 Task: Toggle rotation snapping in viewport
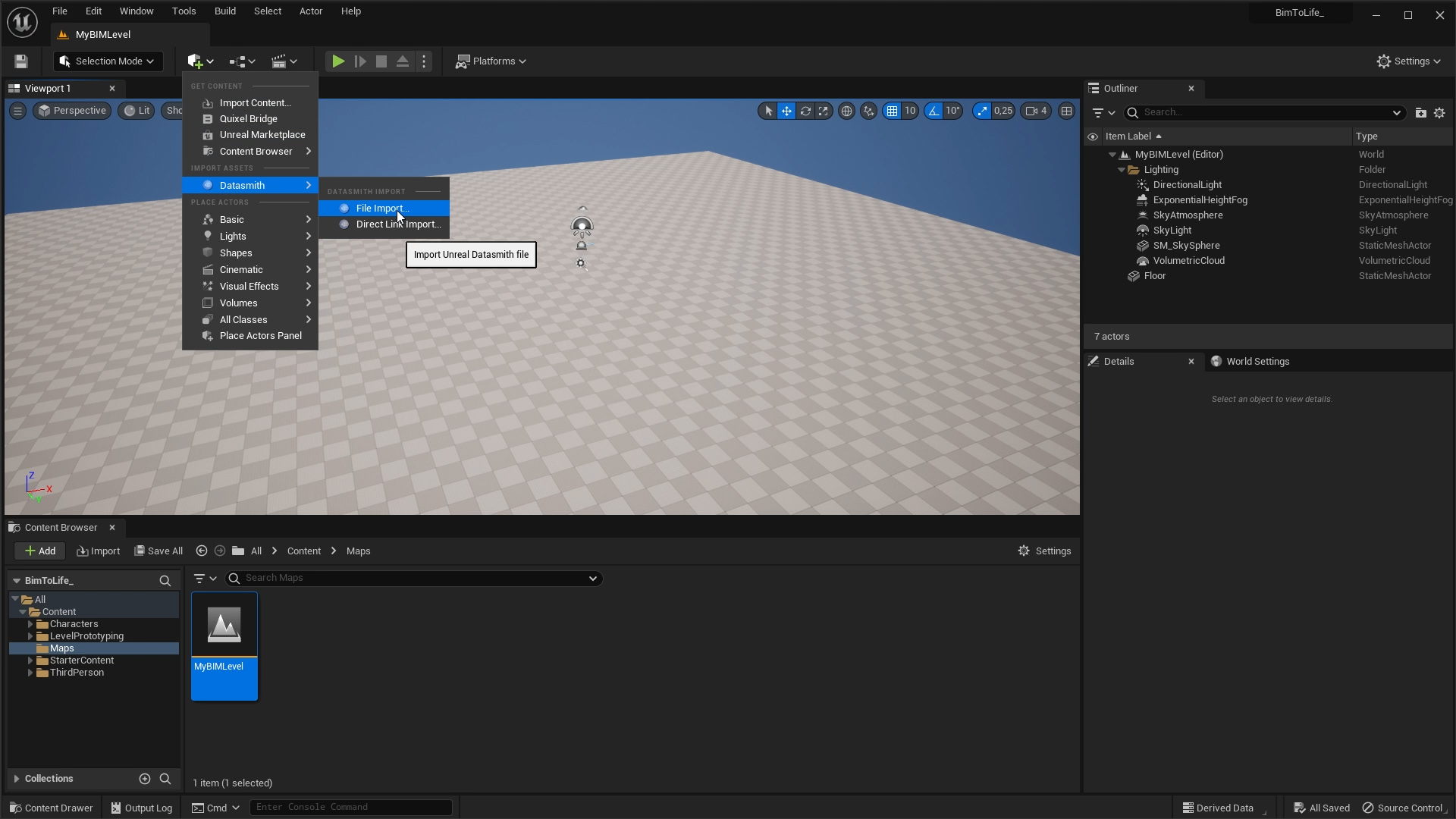click(x=934, y=111)
